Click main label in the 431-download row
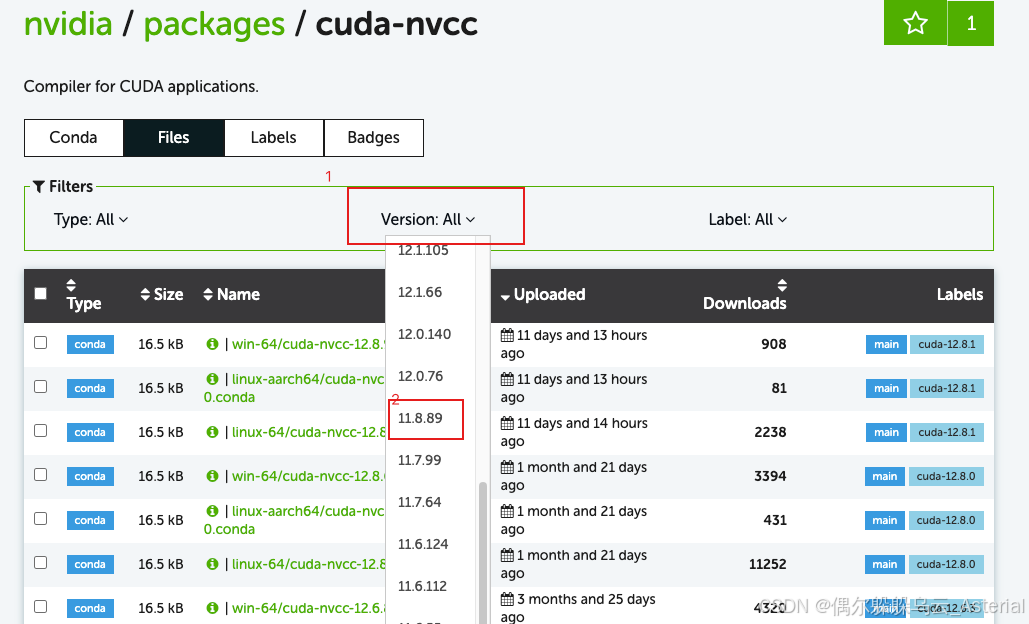Viewport: 1029px width, 624px height. coord(885,520)
